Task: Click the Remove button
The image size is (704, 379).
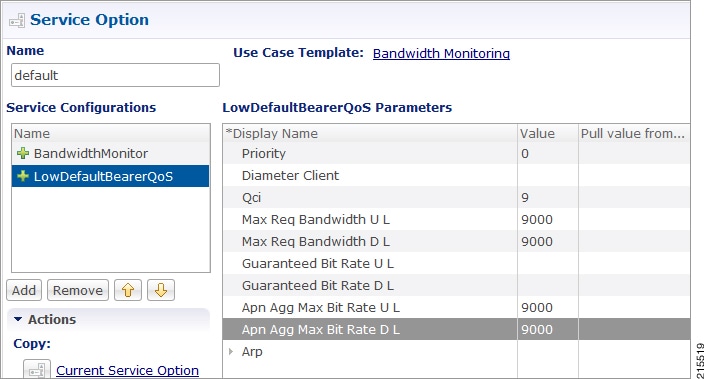Action: tap(78, 290)
